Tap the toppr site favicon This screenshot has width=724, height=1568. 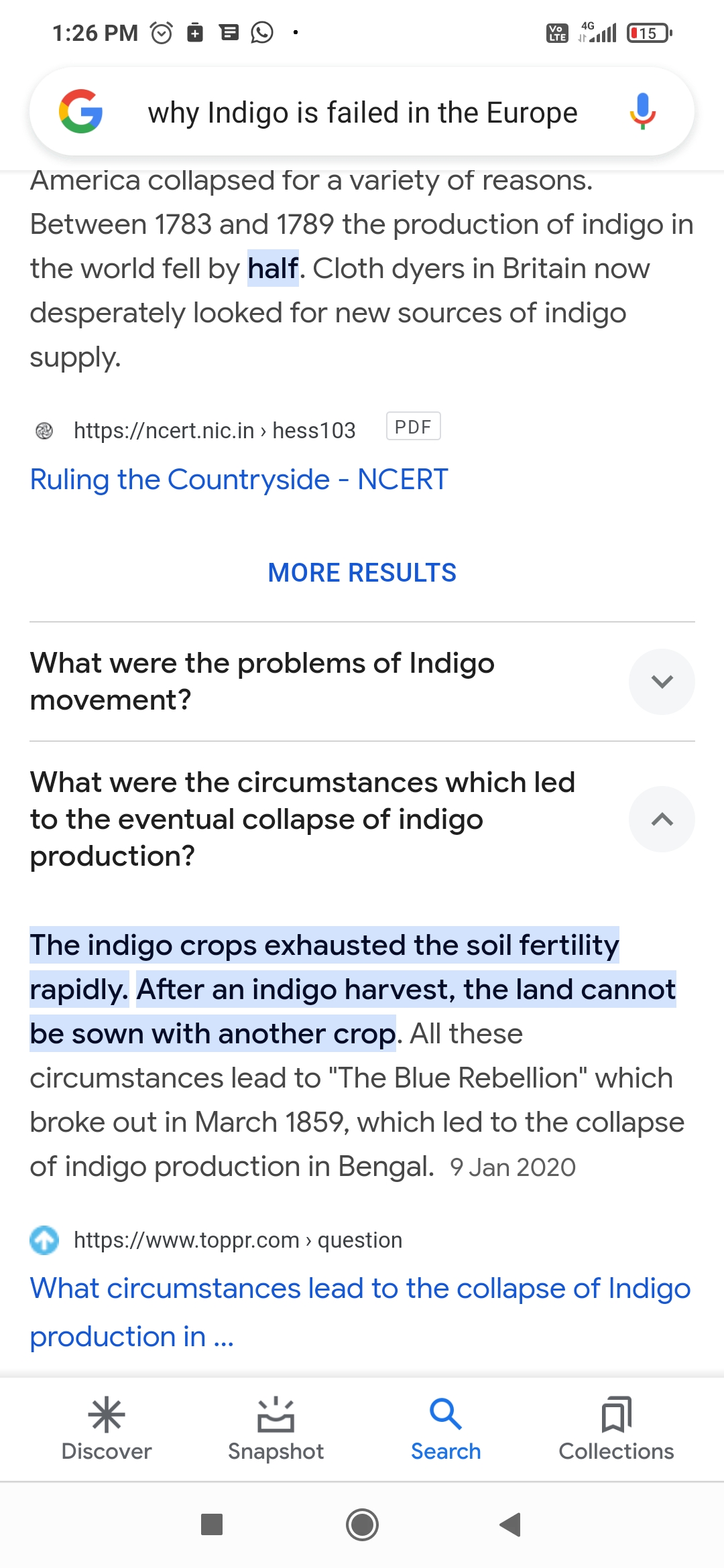tap(44, 1240)
